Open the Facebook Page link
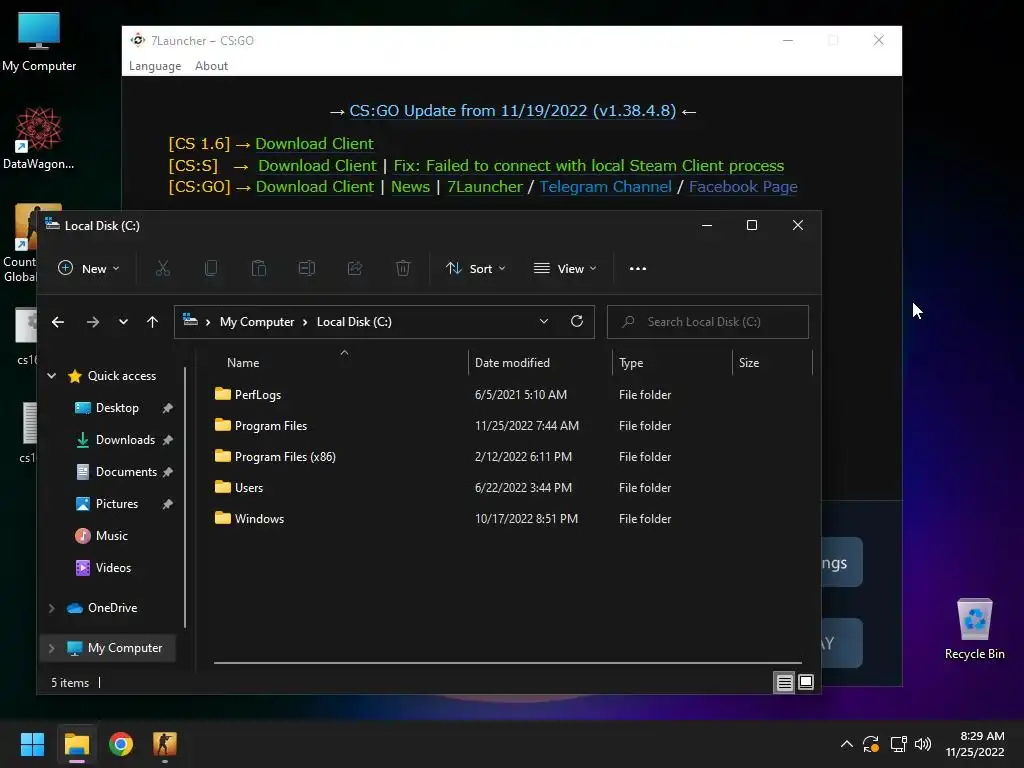 pyautogui.click(x=743, y=187)
